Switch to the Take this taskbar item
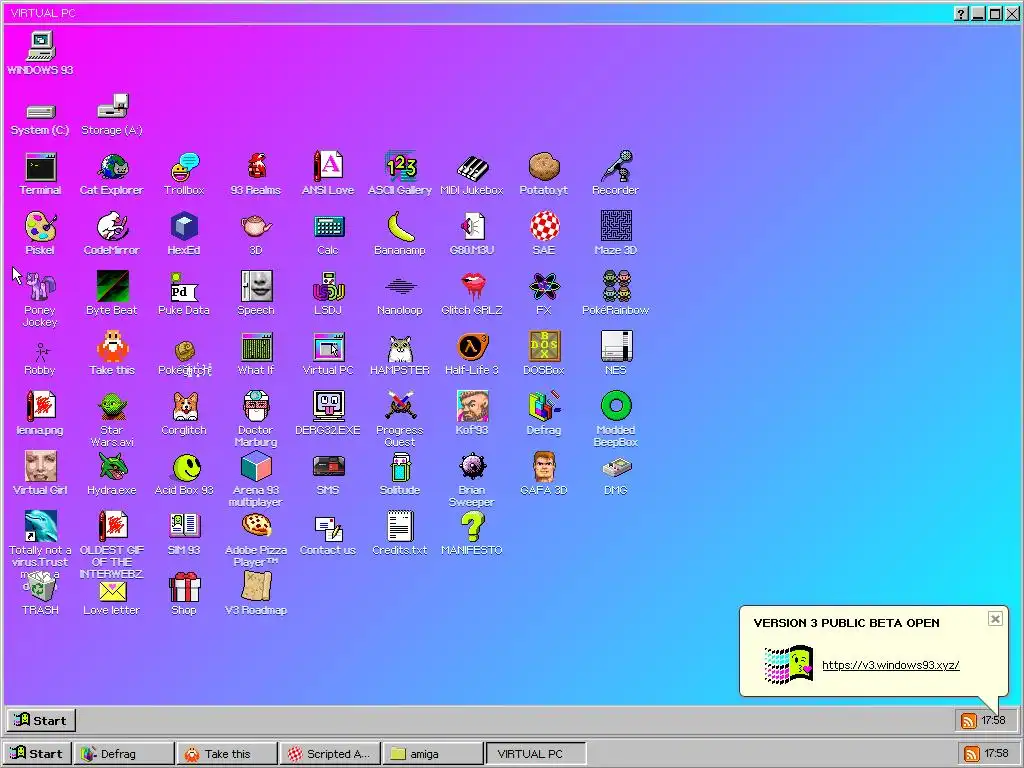 (227, 754)
